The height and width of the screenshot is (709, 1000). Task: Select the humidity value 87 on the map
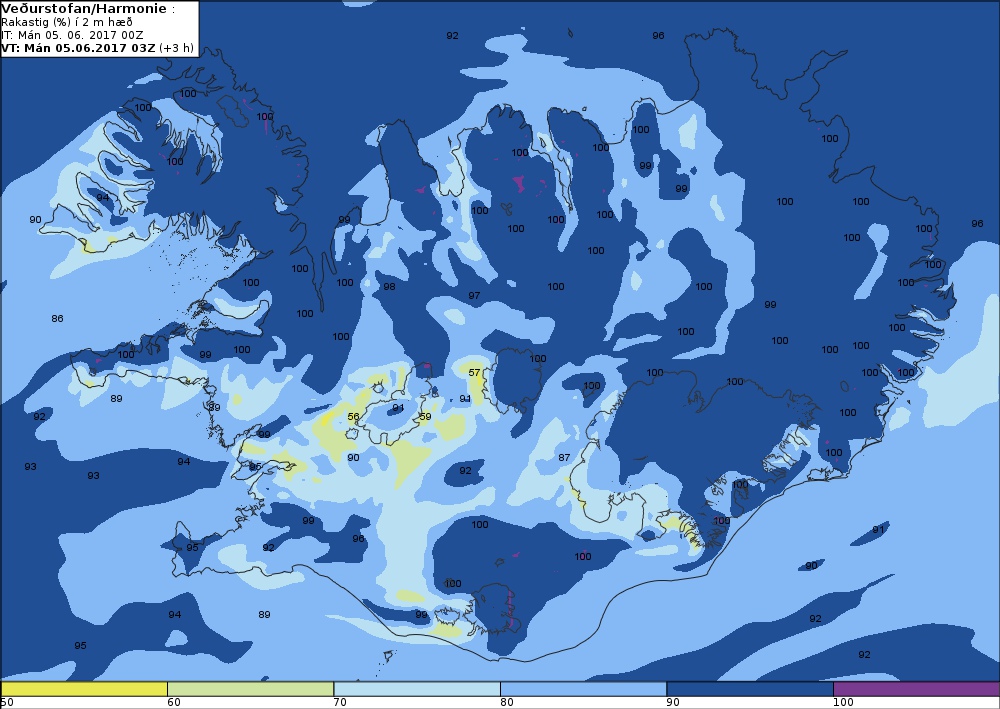[x=564, y=457]
